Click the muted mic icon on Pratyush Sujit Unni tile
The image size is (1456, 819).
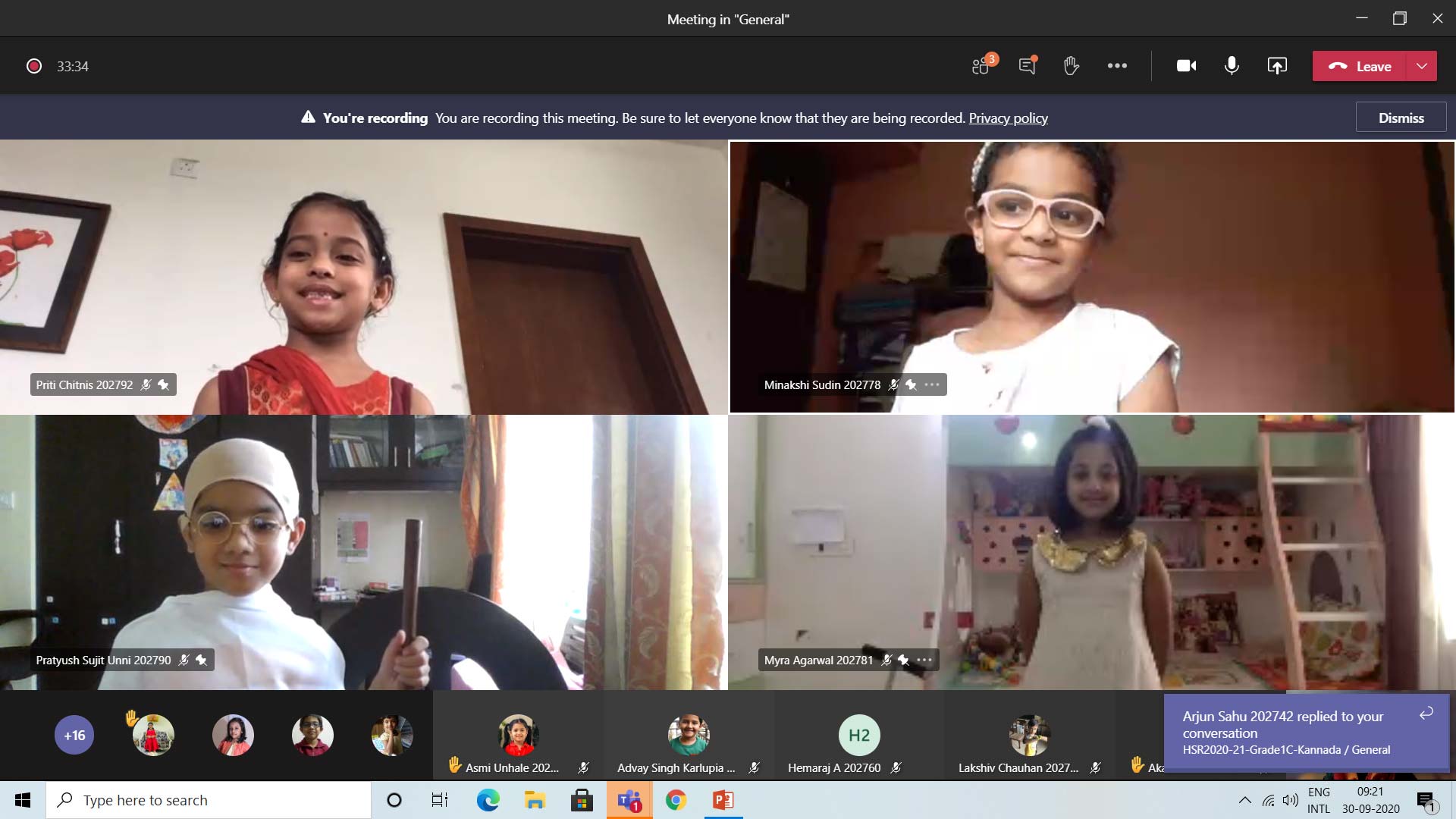point(184,660)
